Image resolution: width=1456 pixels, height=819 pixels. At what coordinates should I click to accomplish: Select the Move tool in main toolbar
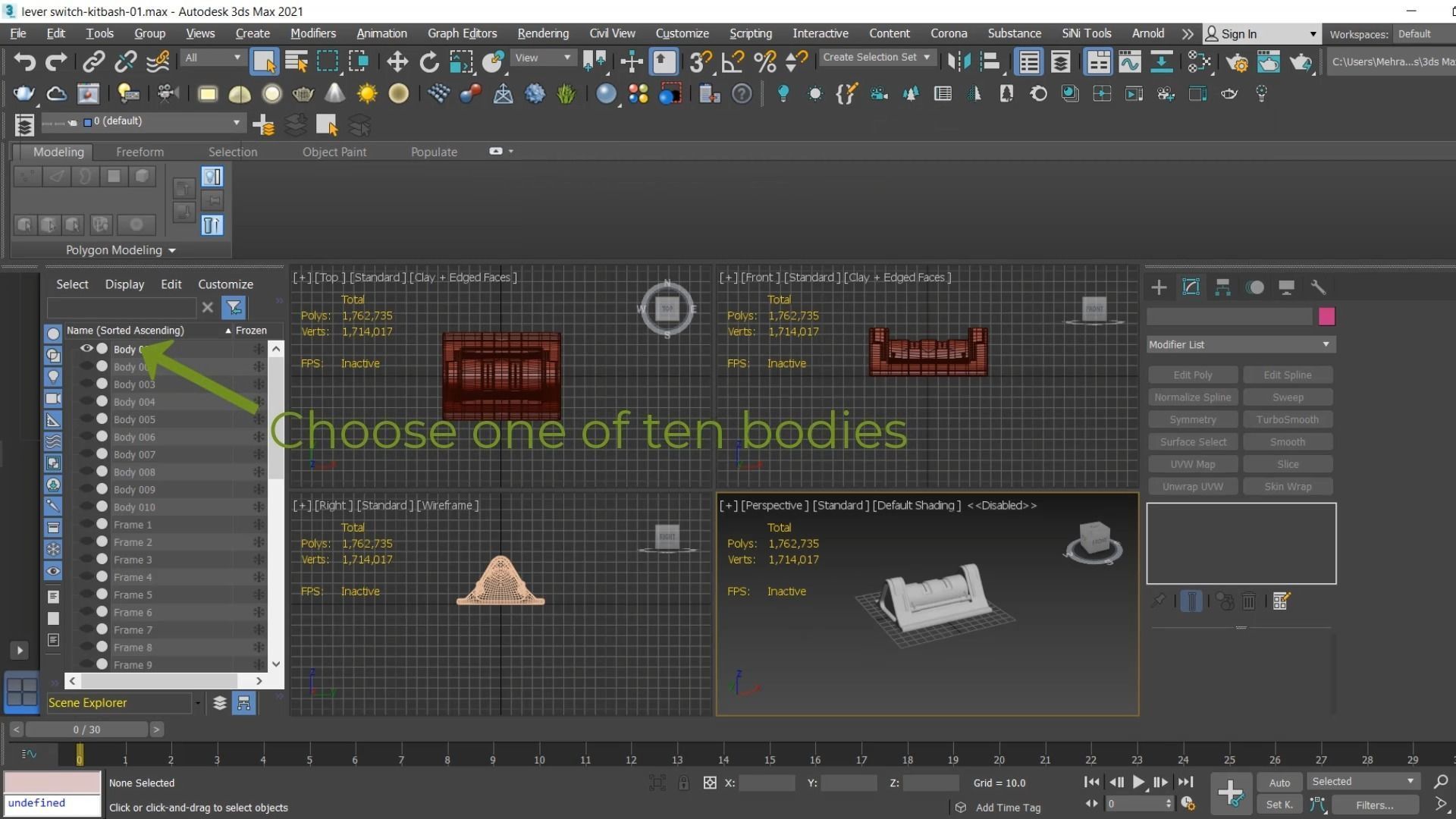pos(397,62)
